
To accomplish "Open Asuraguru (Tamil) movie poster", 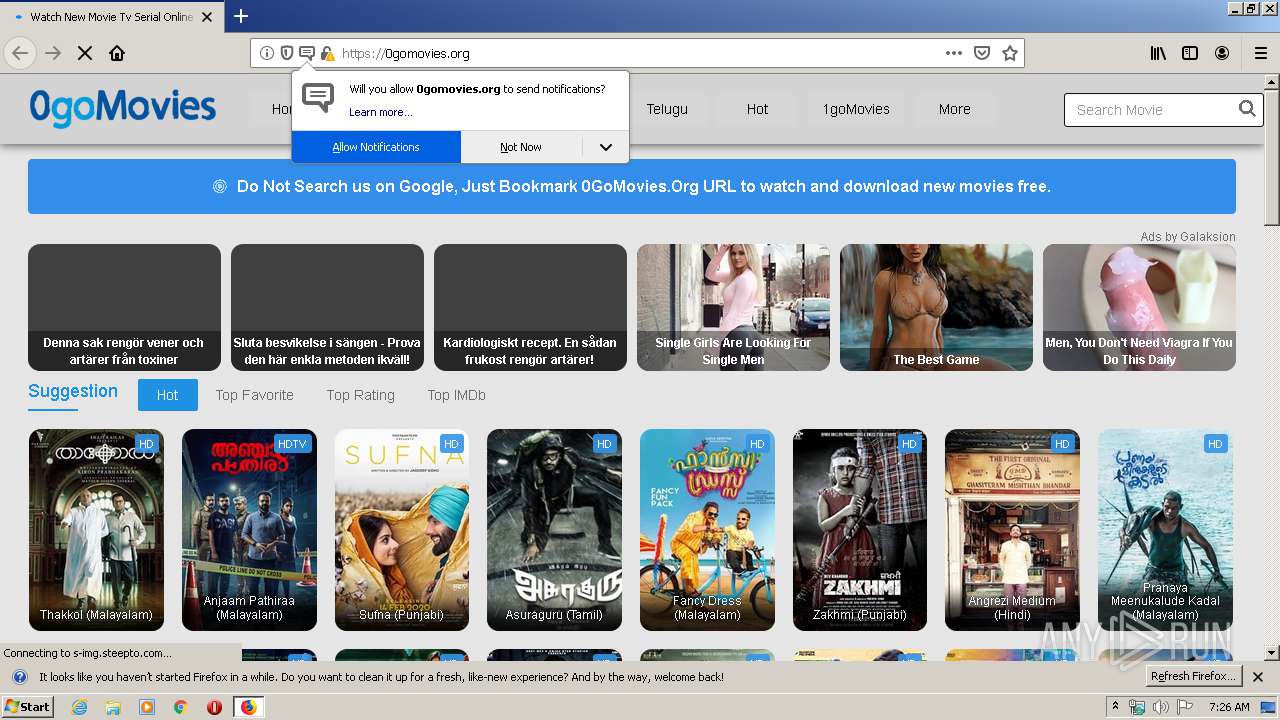I will 554,530.
